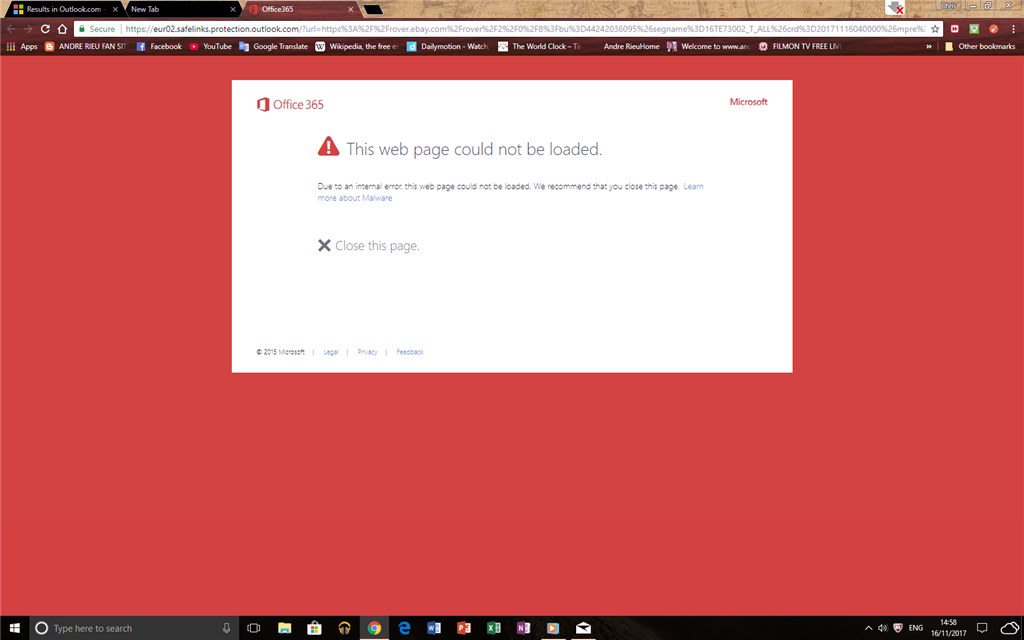
Task: Open the Welcome to www bookmark
Action: tap(709, 46)
